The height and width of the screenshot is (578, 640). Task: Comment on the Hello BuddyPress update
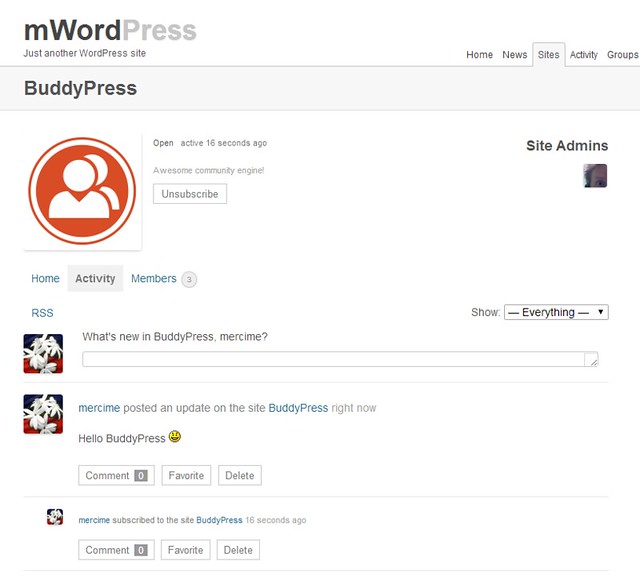pyautogui.click(x=116, y=476)
